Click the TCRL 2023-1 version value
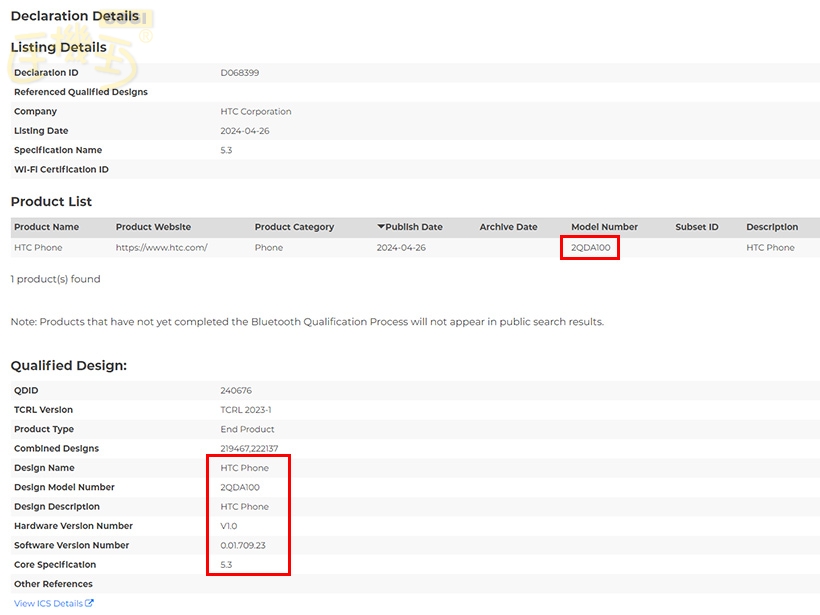Image resolution: width=820 pixels, height=615 pixels. tap(246, 410)
